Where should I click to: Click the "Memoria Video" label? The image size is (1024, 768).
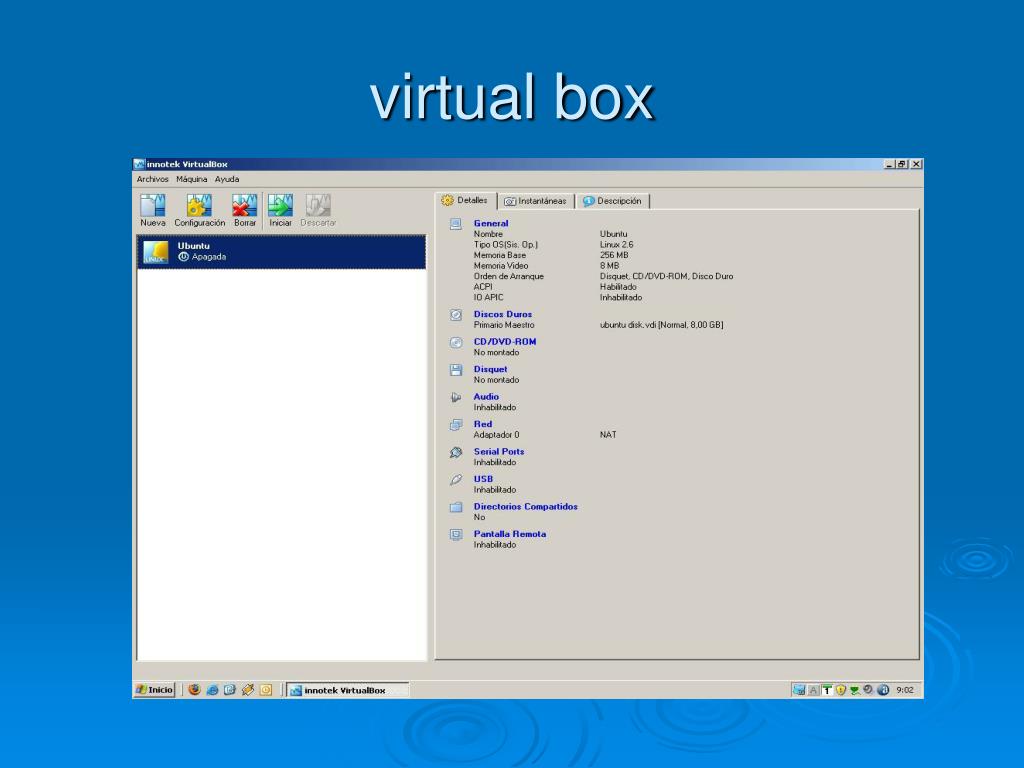coord(501,266)
